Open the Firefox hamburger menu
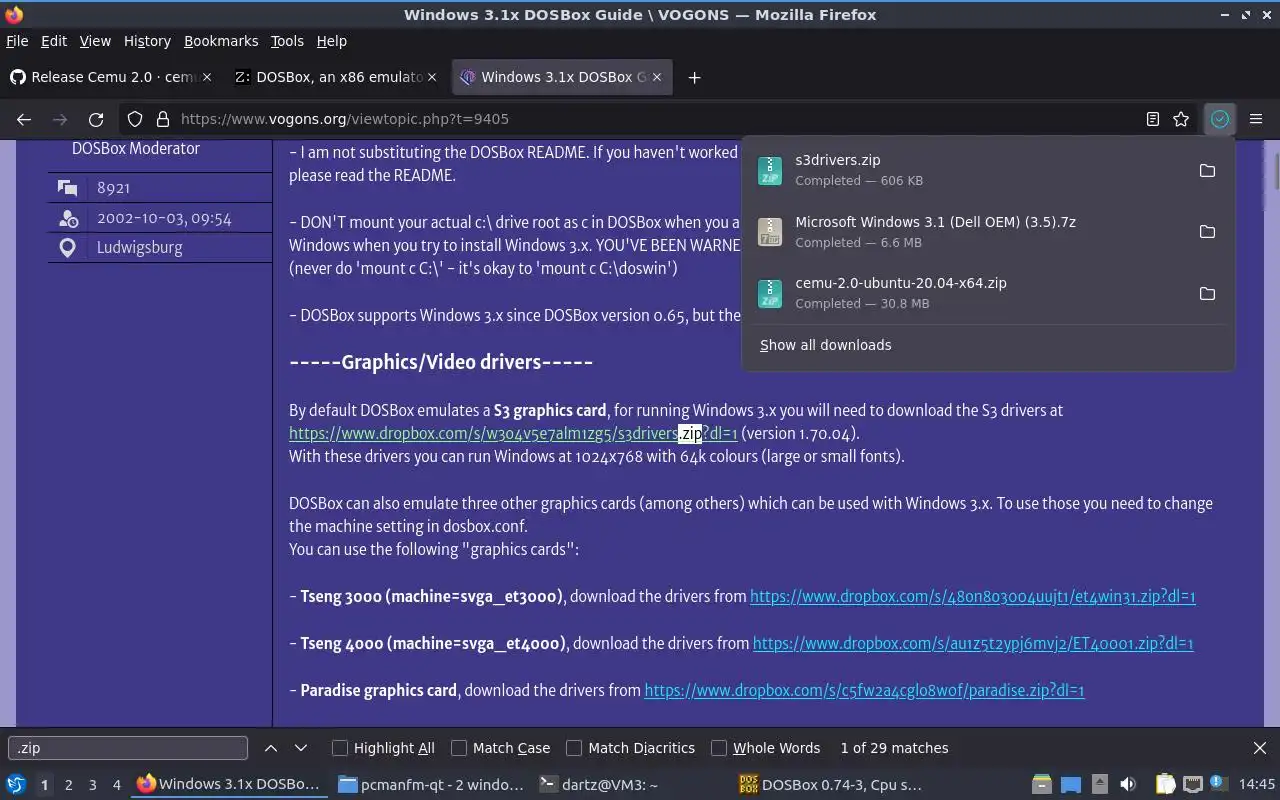This screenshot has height=800, width=1280. click(1256, 119)
